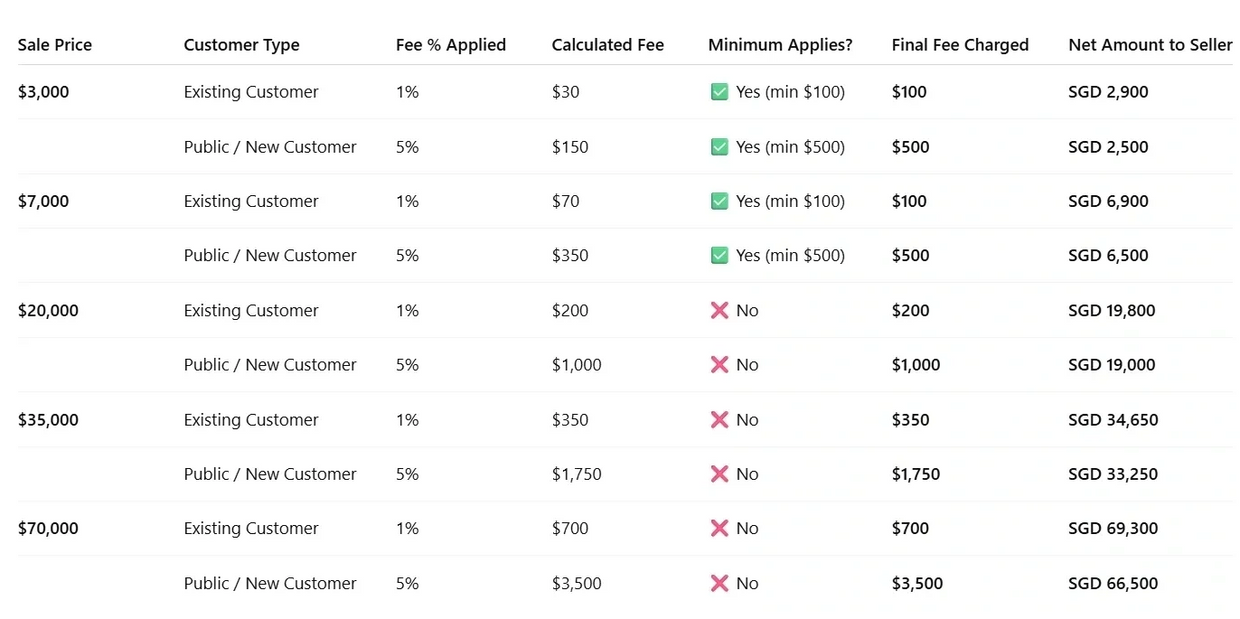Click the Final Fee Charged column header
The height and width of the screenshot is (619, 1240).
tap(960, 45)
